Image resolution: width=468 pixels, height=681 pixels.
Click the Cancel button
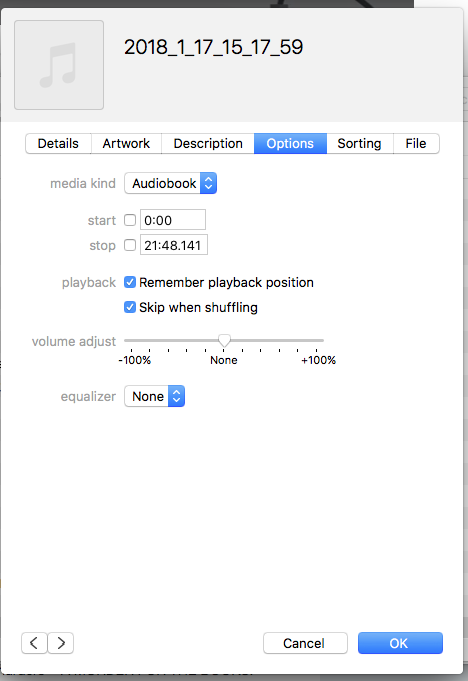[x=305, y=643]
